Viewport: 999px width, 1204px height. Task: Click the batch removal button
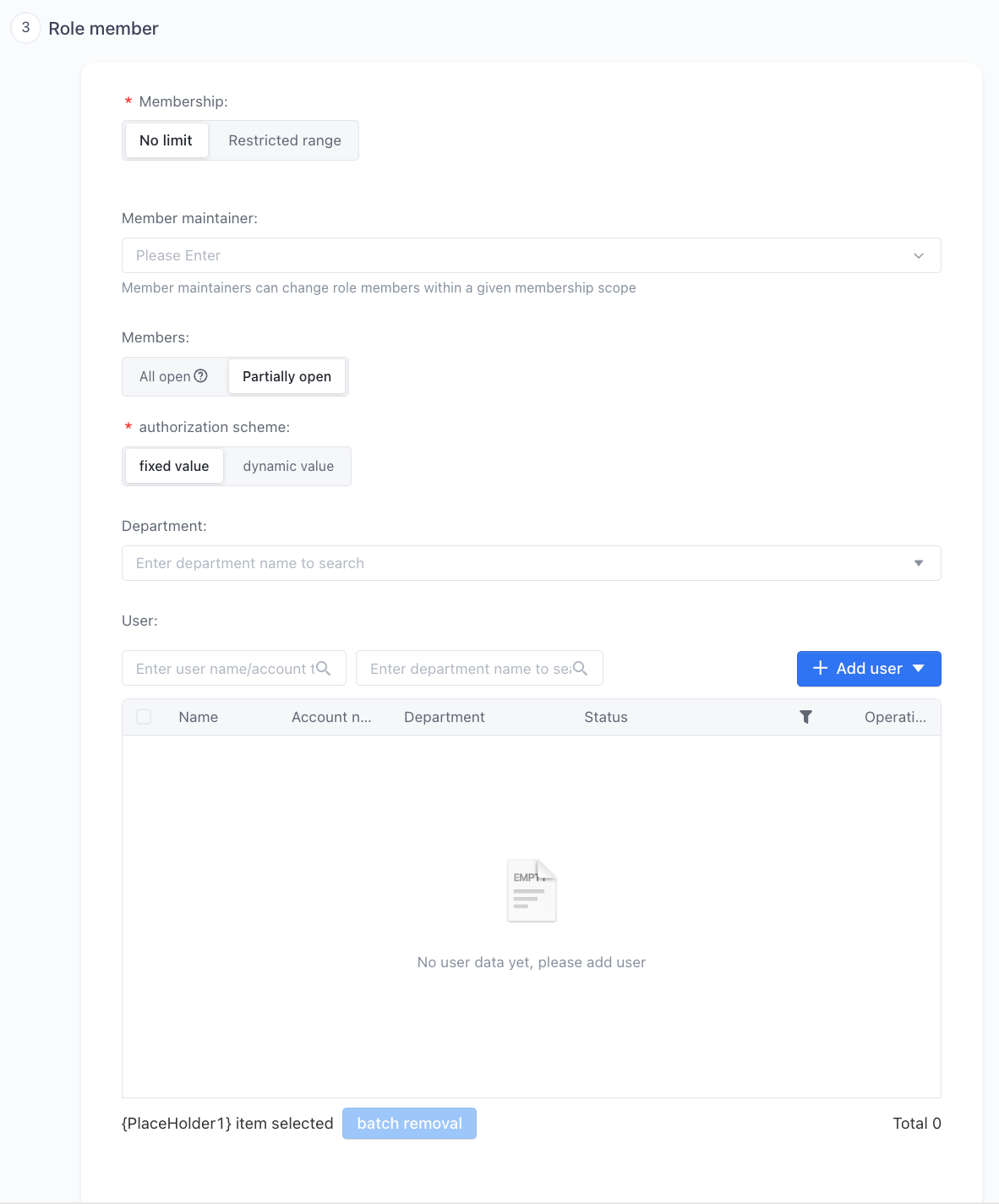(409, 1123)
